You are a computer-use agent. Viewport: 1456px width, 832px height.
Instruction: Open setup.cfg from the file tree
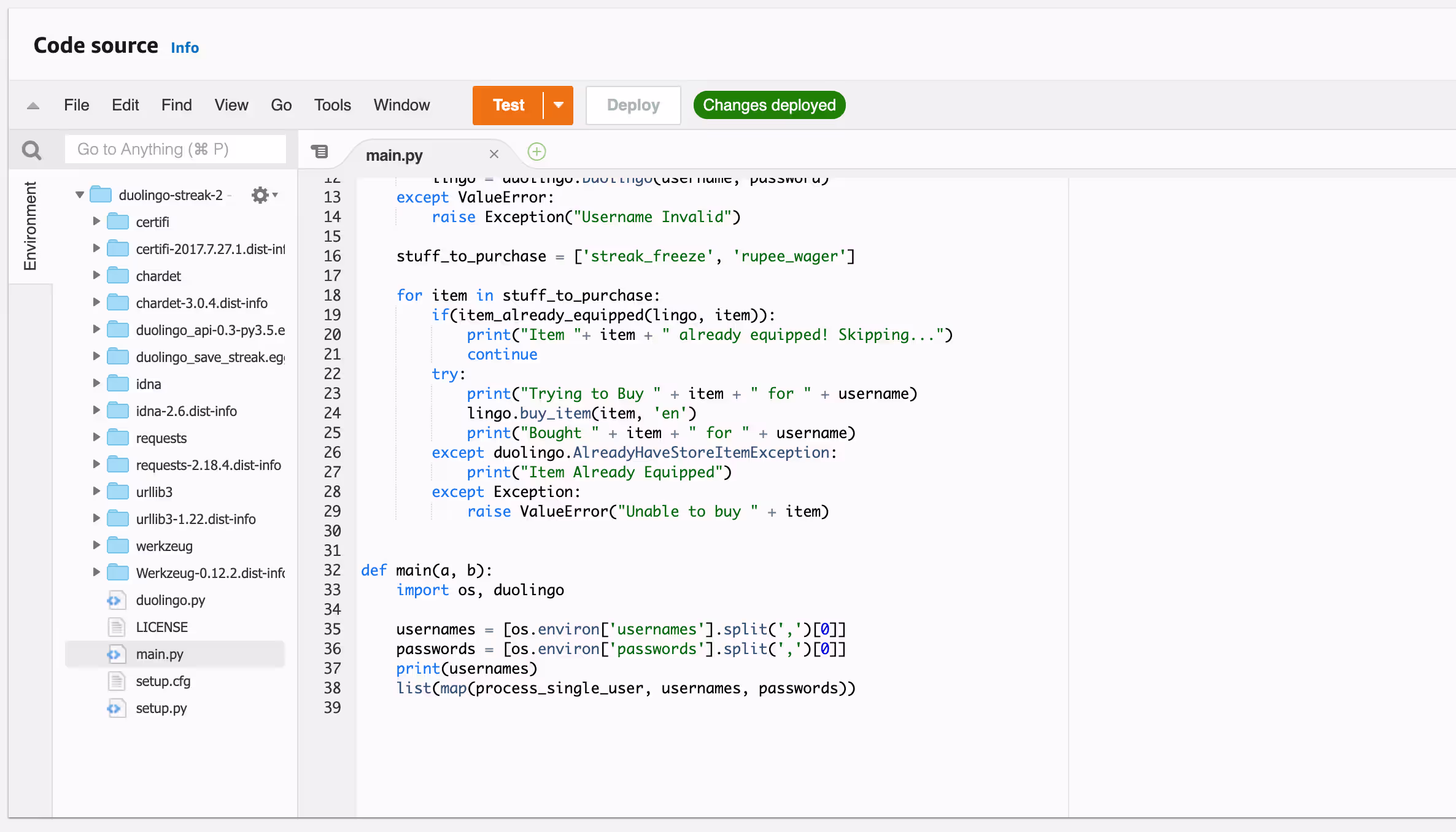pos(163,681)
